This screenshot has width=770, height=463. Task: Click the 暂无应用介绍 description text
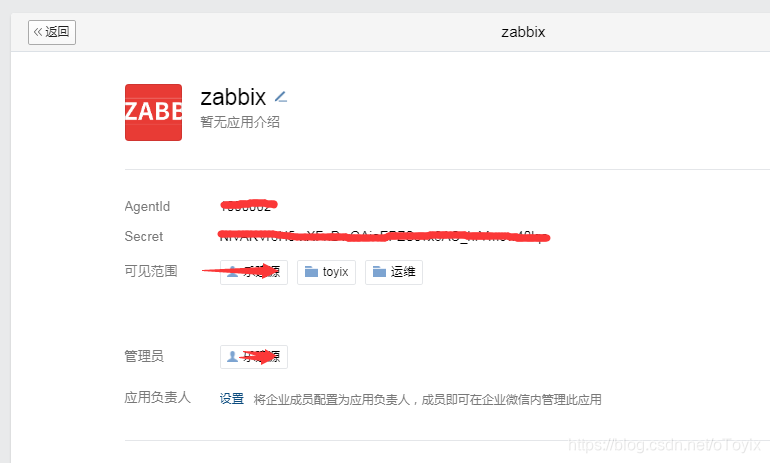[240, 122]
